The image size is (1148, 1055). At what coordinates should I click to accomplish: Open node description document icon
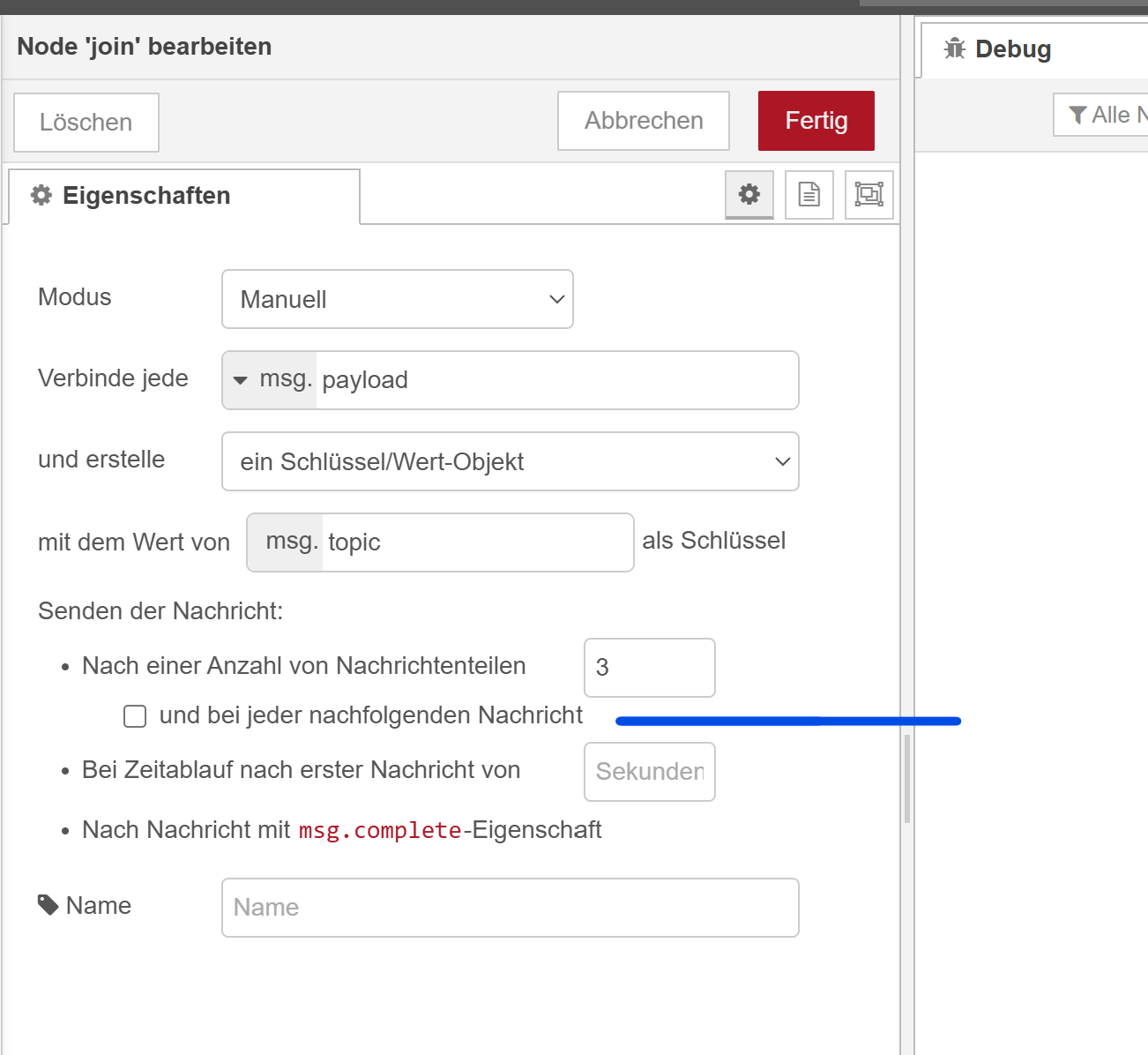pos(809,194)
